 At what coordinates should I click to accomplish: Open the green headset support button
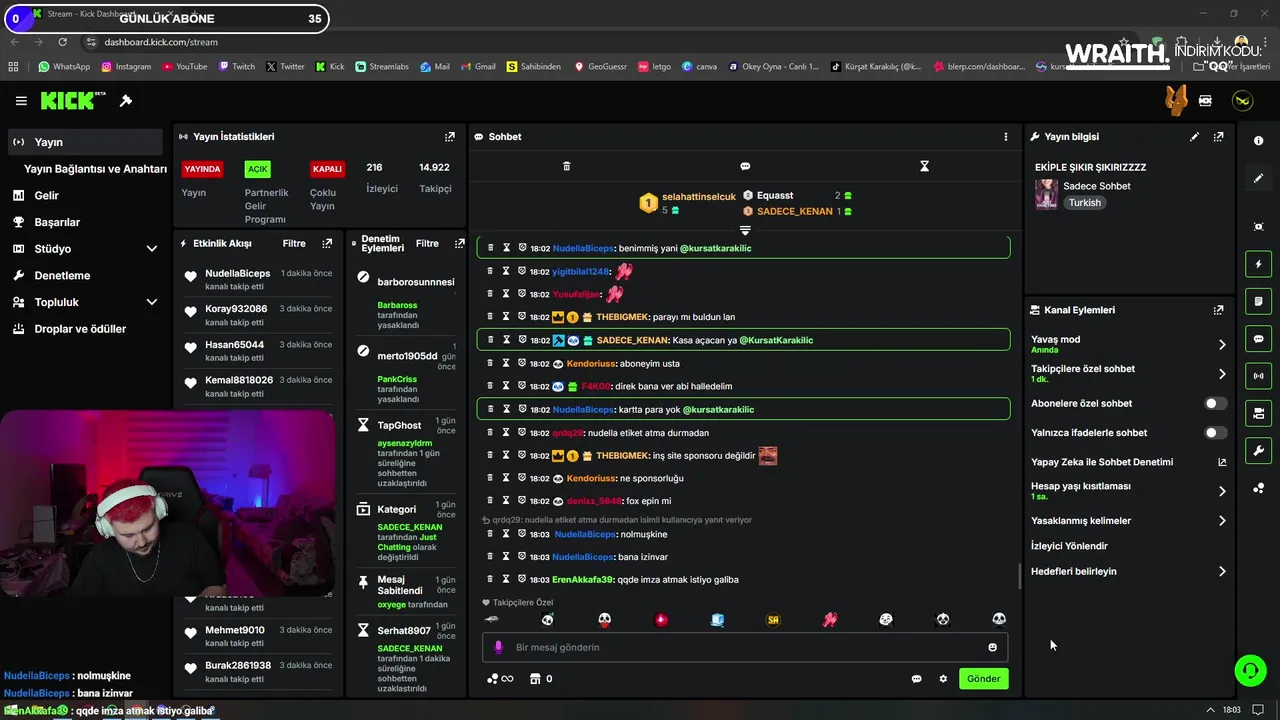coord(1250,670)
